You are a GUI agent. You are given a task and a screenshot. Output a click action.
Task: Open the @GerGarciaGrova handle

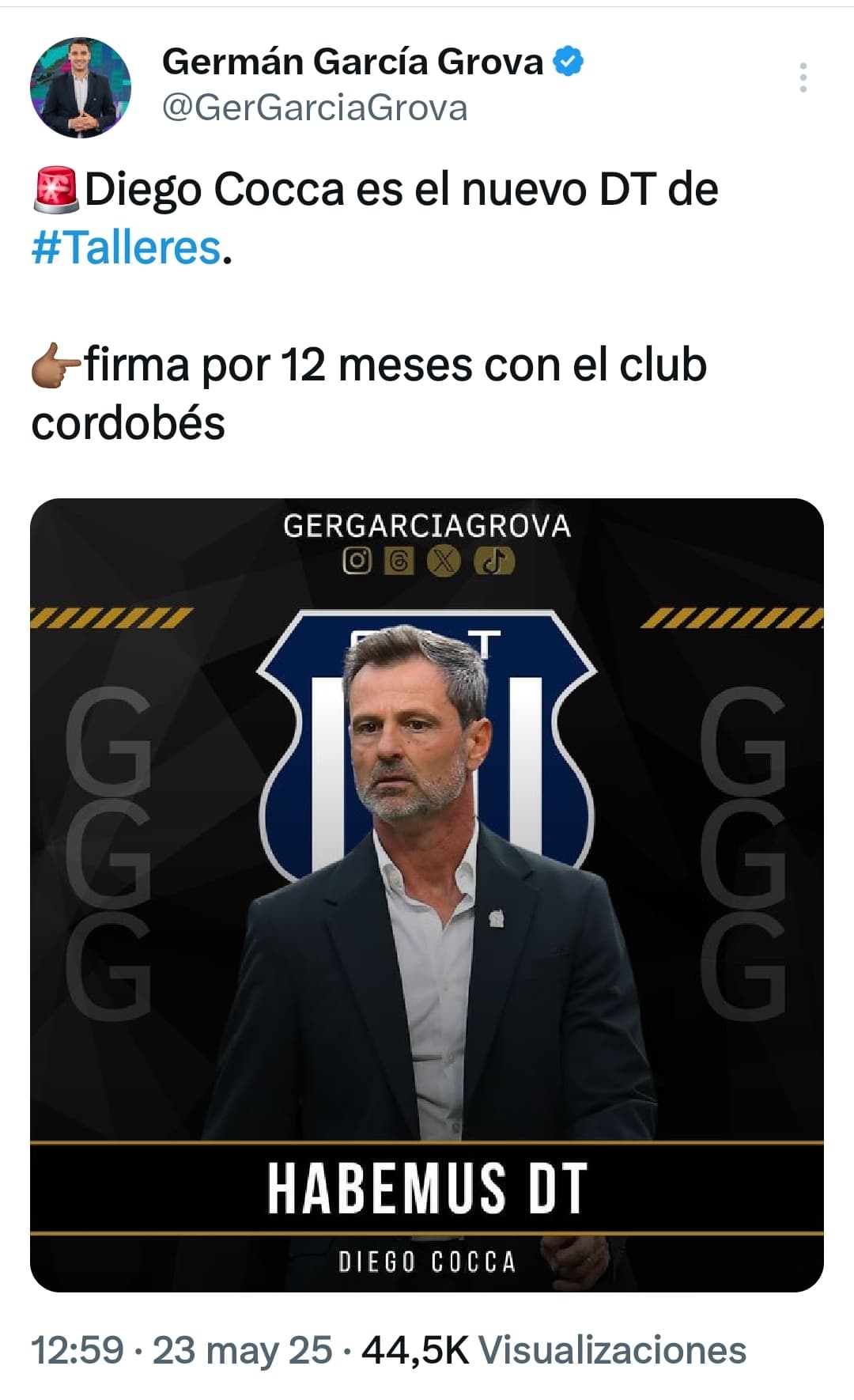pyautogui.click(x=315, y=108)
